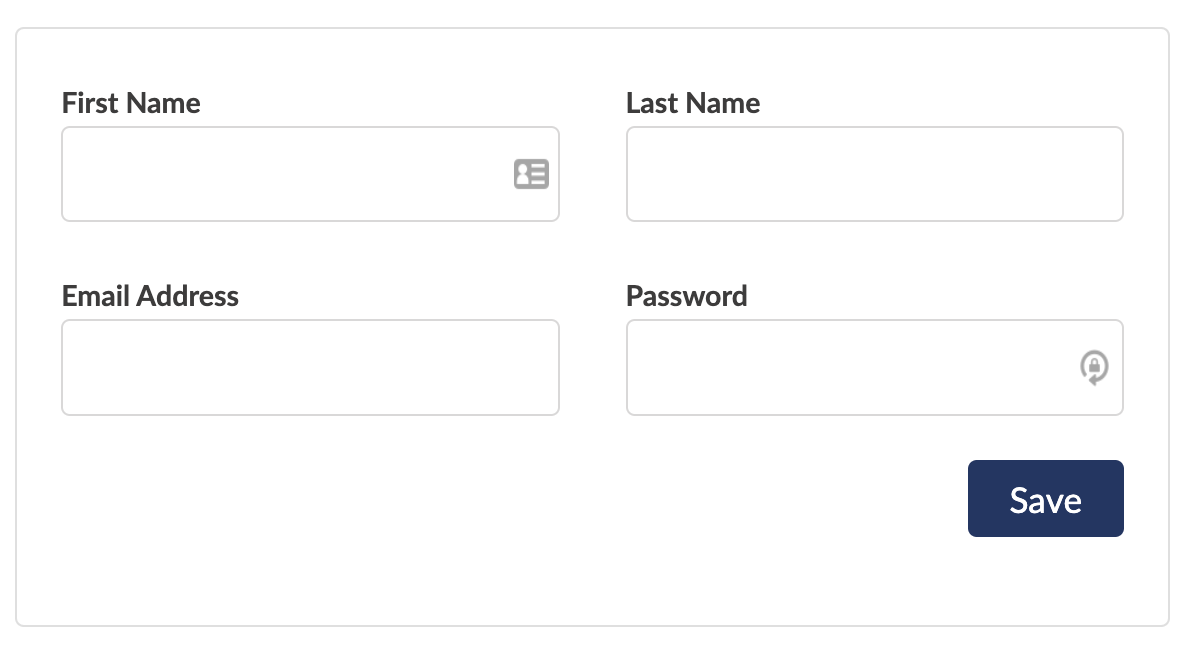Place cursor in box below Email Address
This screenshot has width=1198, height=660.
point(310,367)
